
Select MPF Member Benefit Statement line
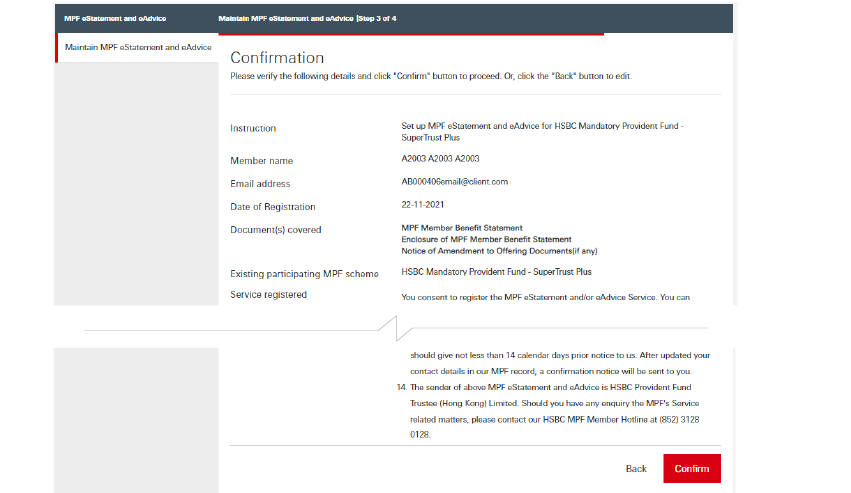[x=462, y=228]
